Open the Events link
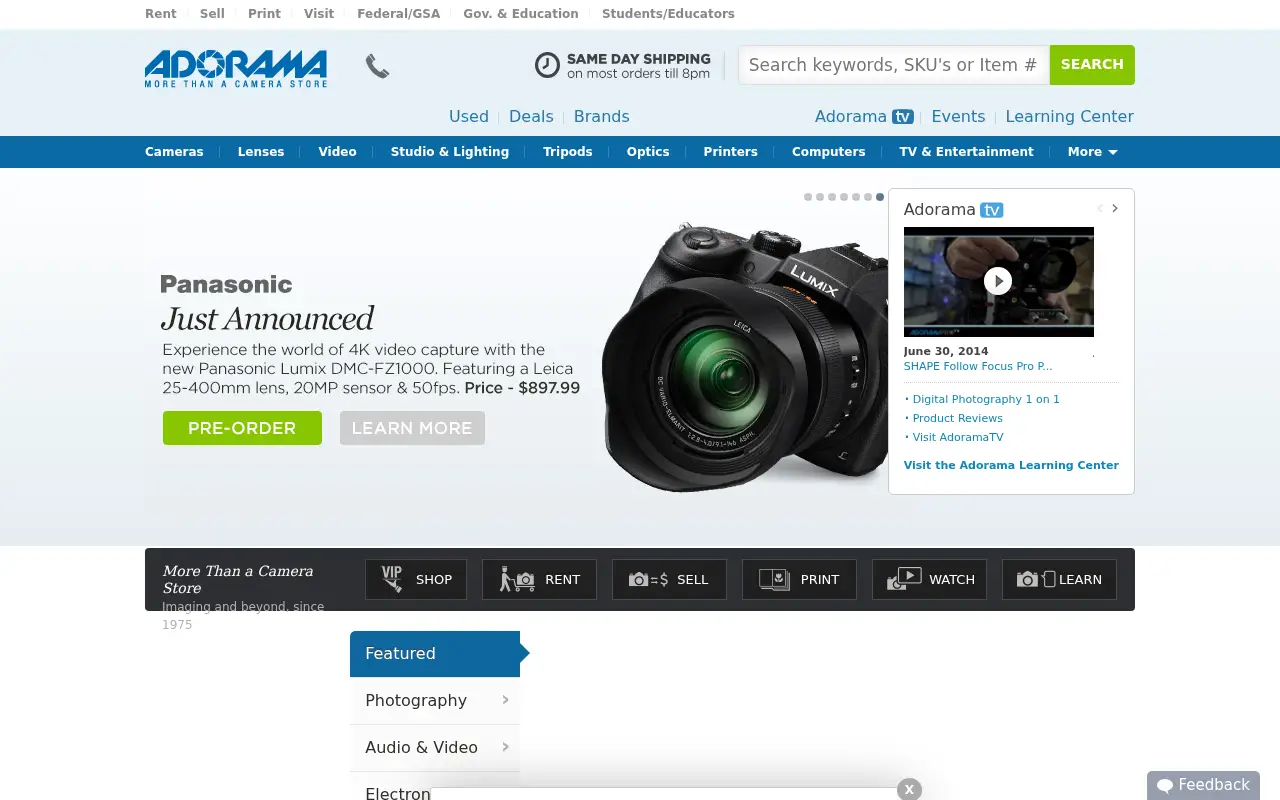The height and width of the screenshot is (800, 1280). 958,116
